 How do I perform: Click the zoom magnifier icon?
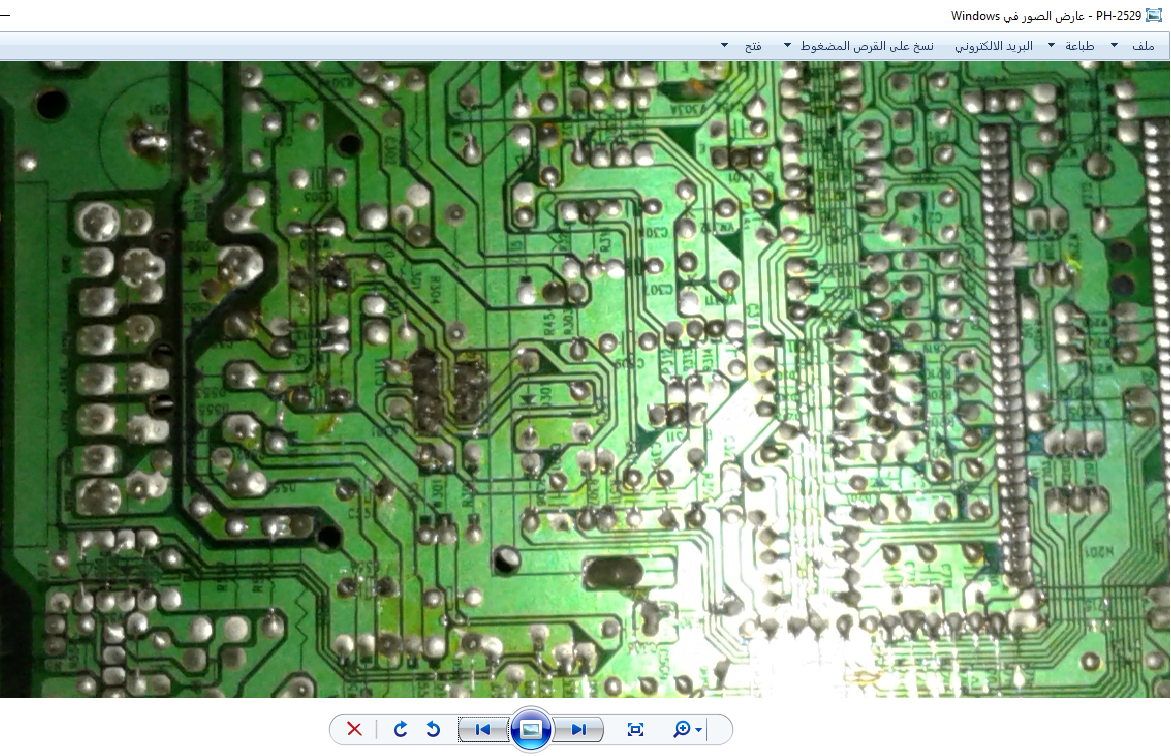(x=681, y=729)
